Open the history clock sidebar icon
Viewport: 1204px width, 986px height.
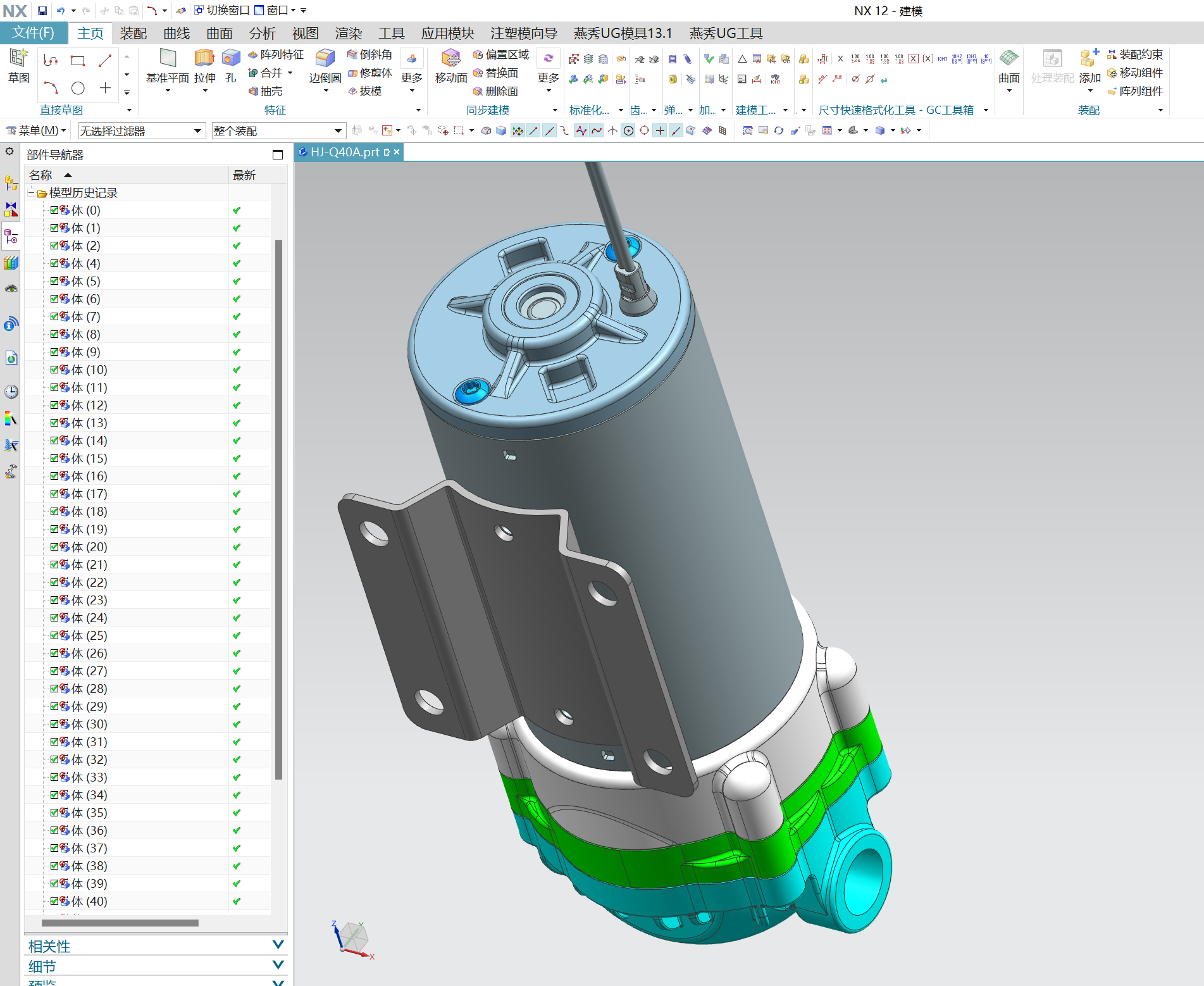pyautogui.click(x=11, y=391)
